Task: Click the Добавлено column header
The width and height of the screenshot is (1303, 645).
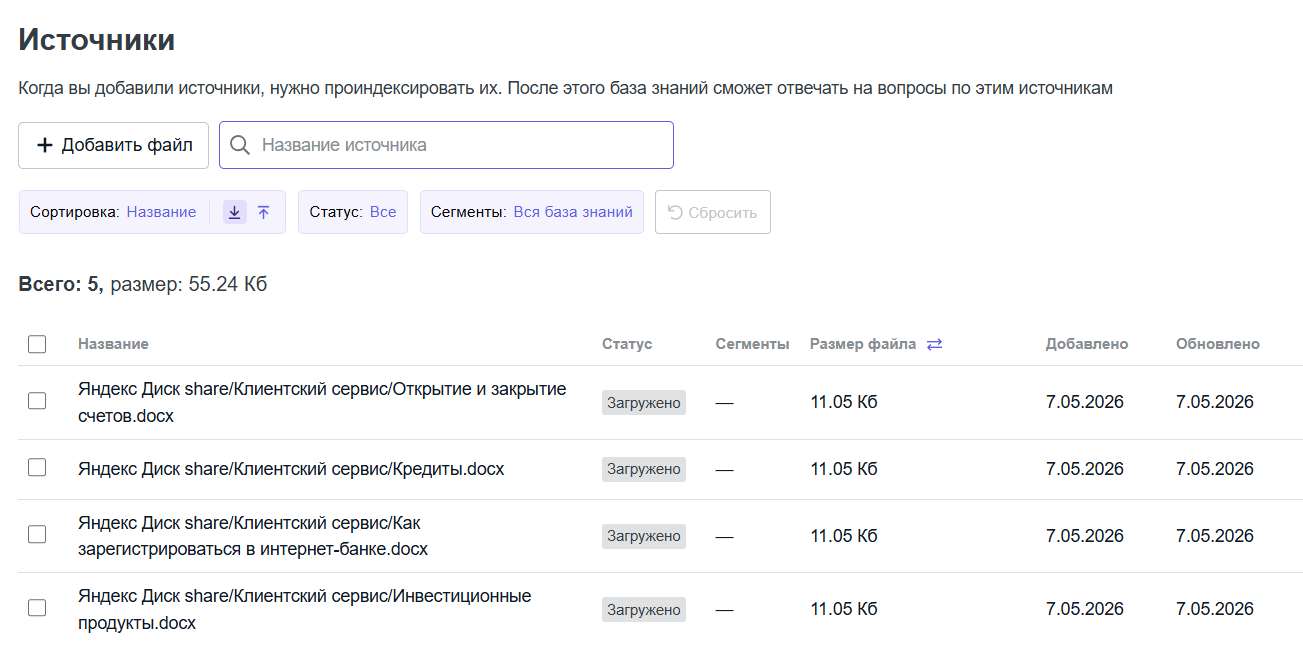Action: 1087,344
